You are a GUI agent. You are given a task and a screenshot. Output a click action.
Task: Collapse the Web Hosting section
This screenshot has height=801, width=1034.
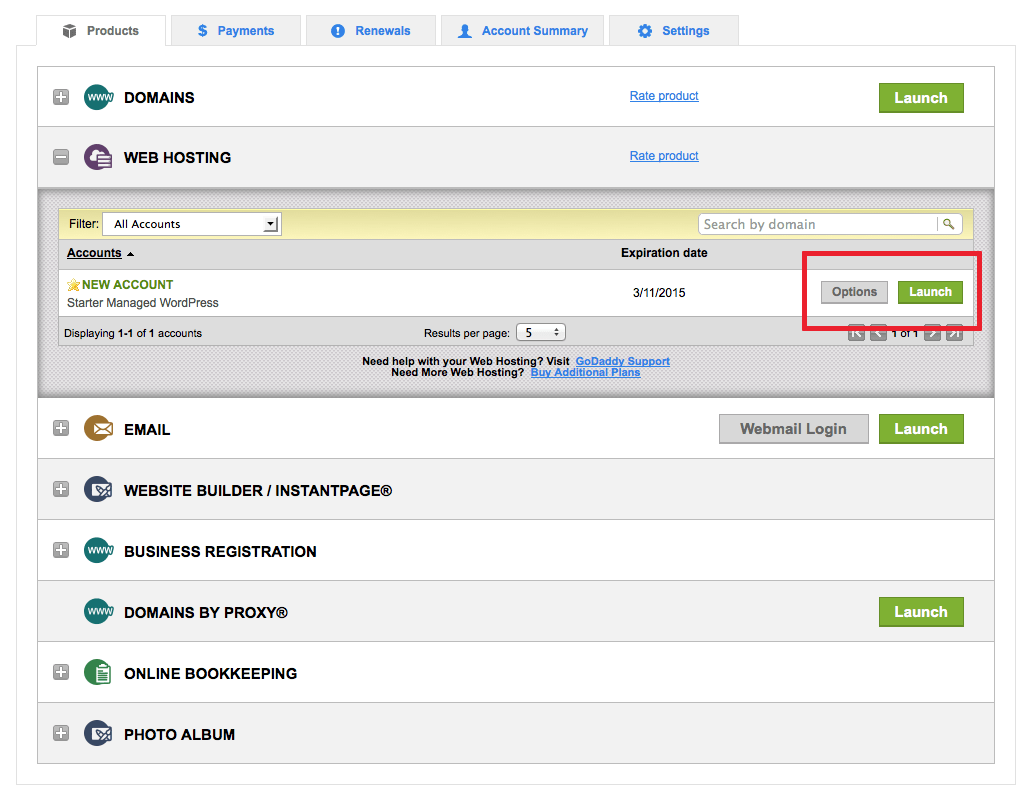(61, 157)
